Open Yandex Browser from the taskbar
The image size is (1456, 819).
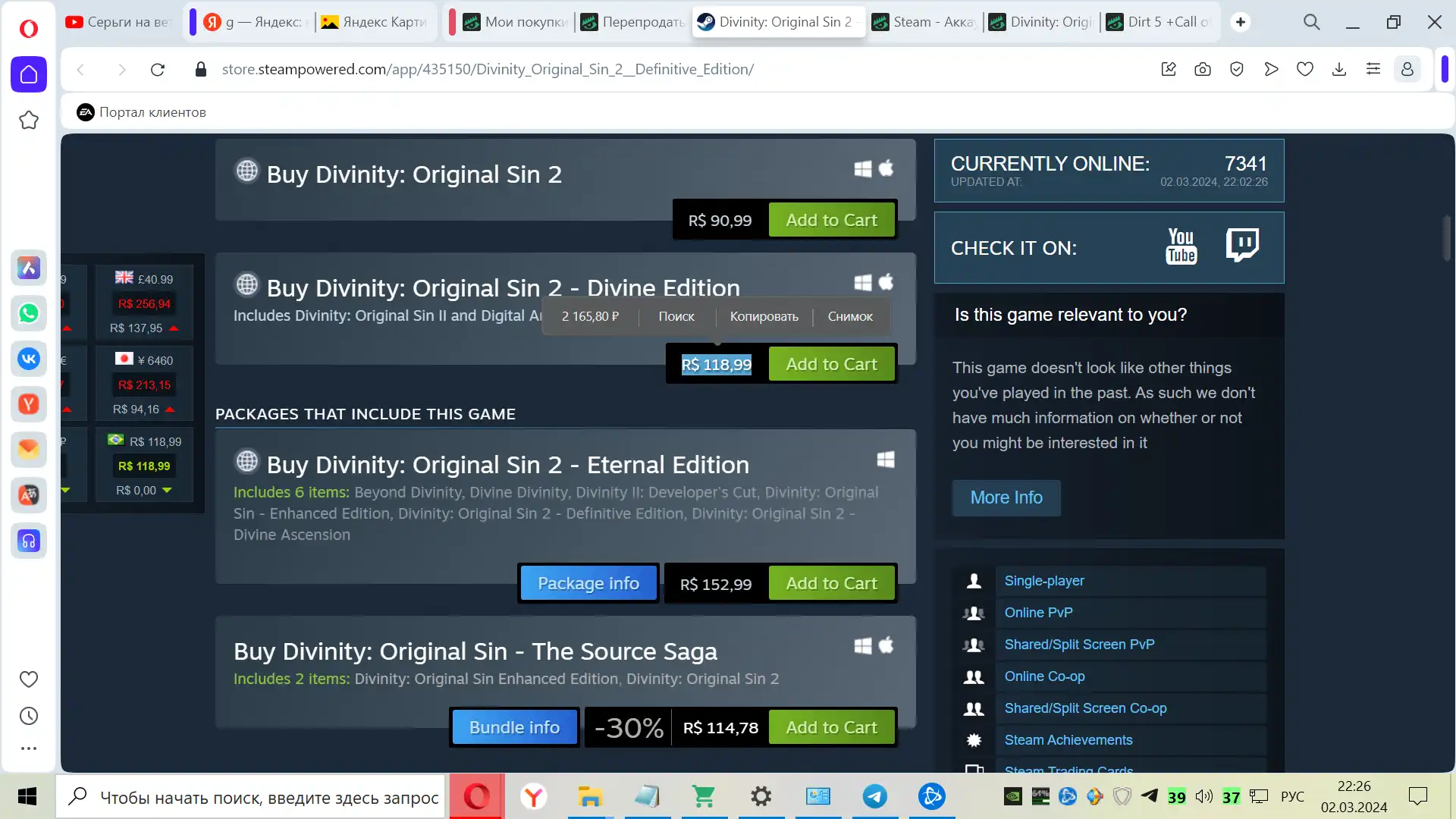coord(533,797)
